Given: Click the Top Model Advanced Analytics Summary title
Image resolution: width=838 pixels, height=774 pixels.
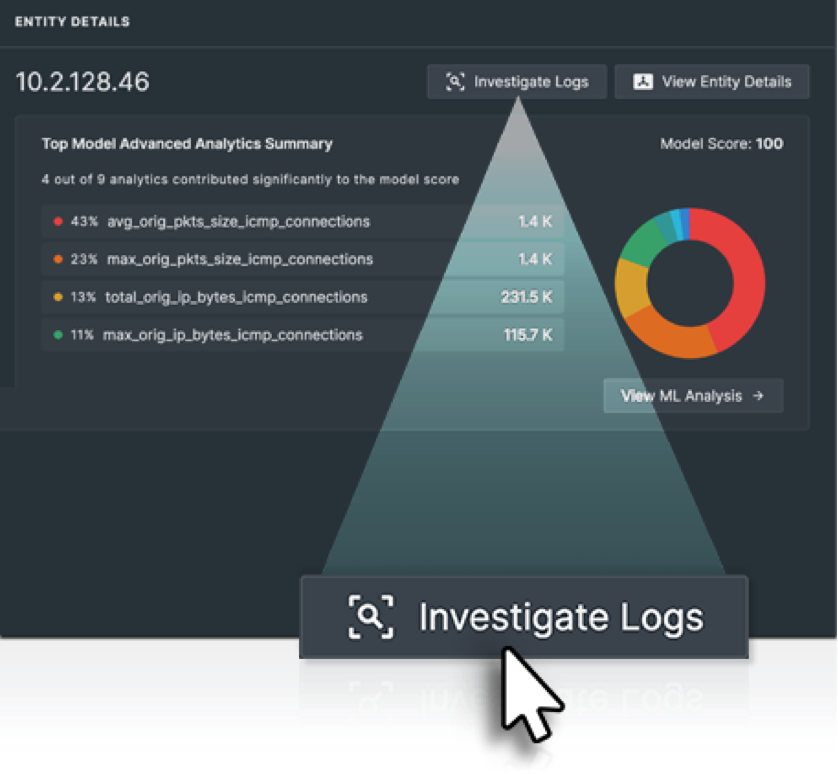Looking at the screenshot, I should 186,143.
